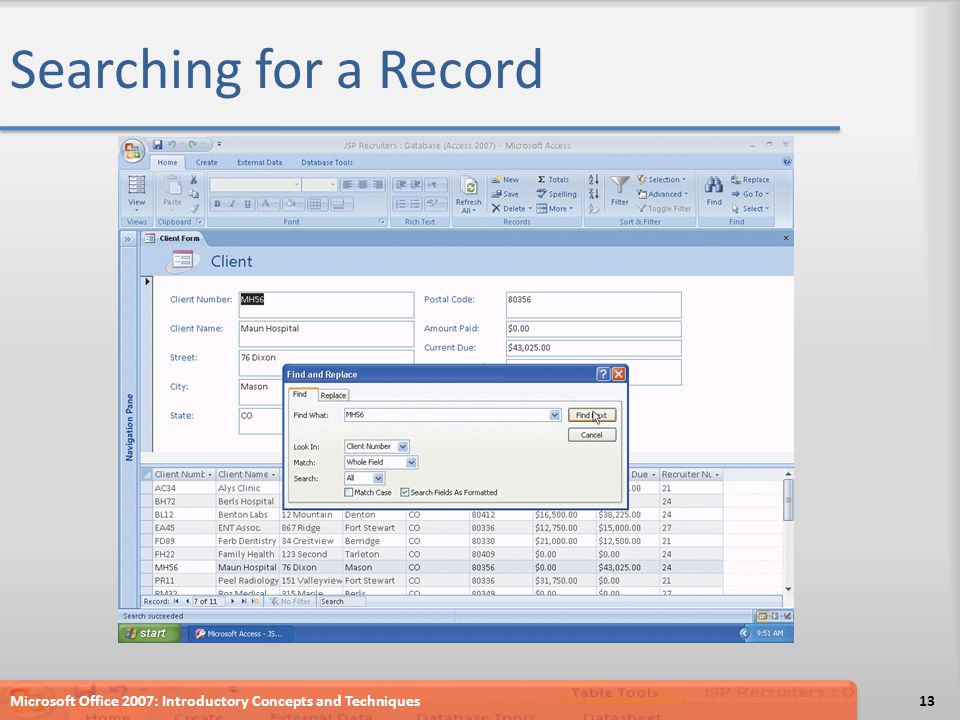This screenshot has width=960, height=720.
Task: Click the Align Left button
Action: coord(347,184)
